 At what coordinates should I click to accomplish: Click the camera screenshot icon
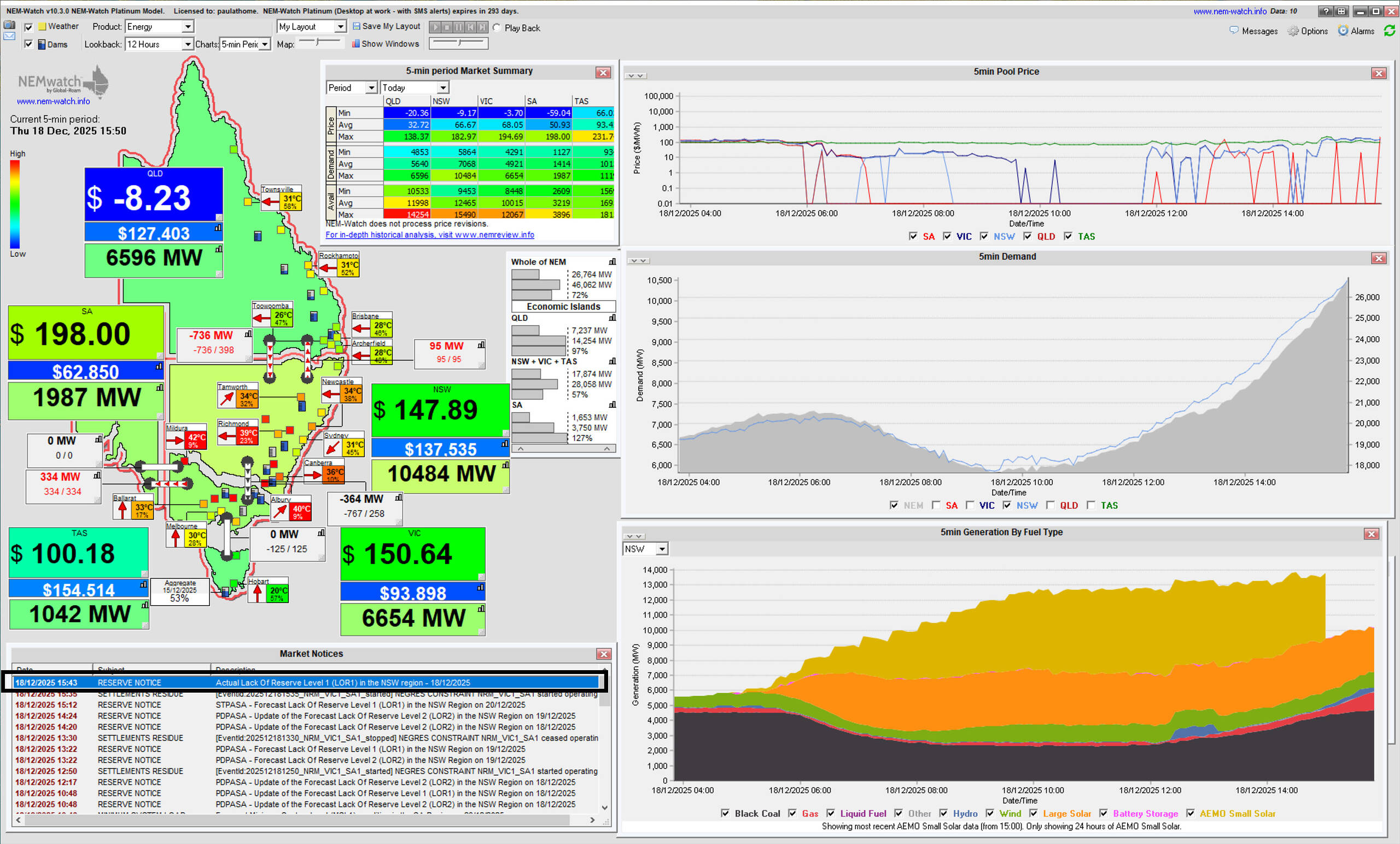9,25
